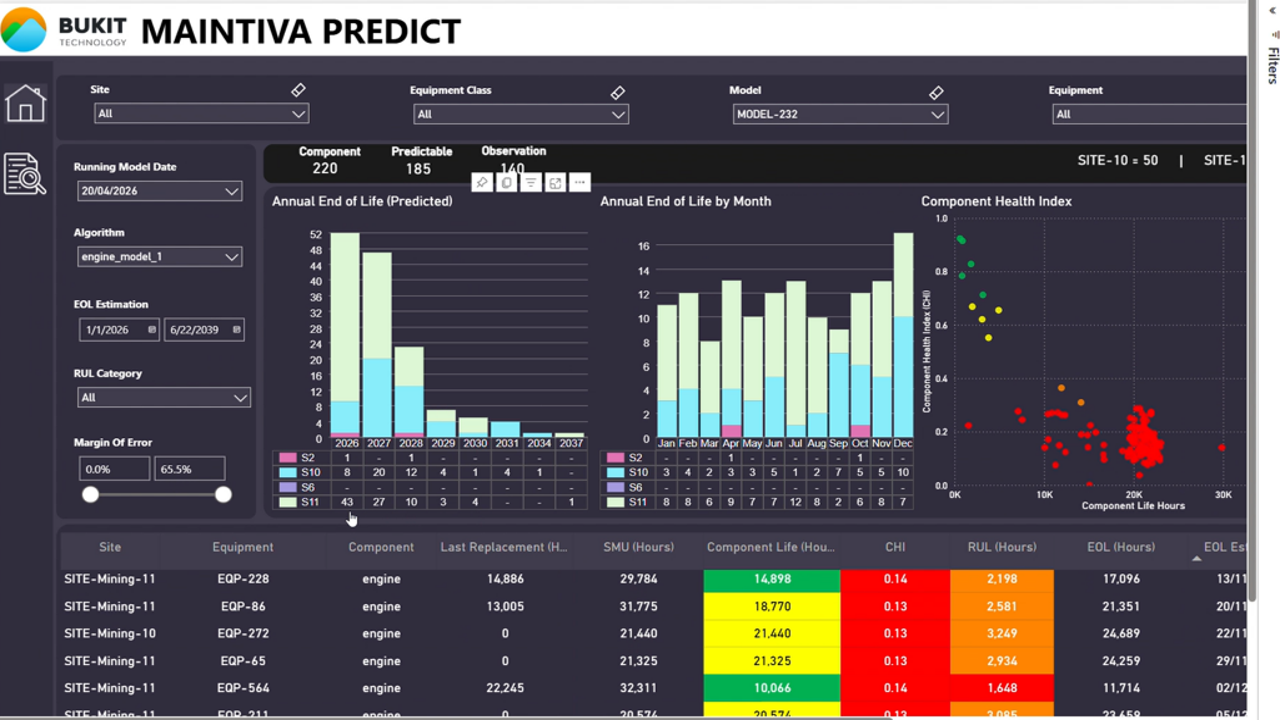1280x720 pixels.
Task: Go to the Home page icon
Action: 25,103
